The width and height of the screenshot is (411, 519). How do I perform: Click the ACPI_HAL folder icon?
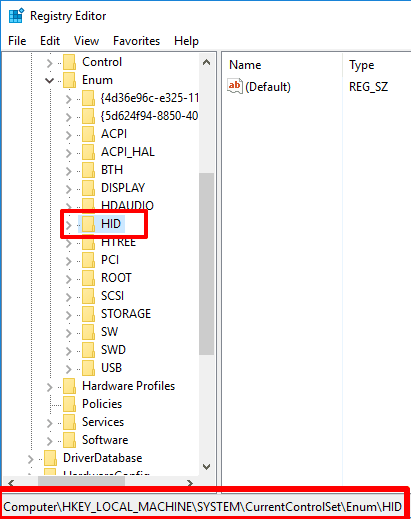tap(88, 152)
